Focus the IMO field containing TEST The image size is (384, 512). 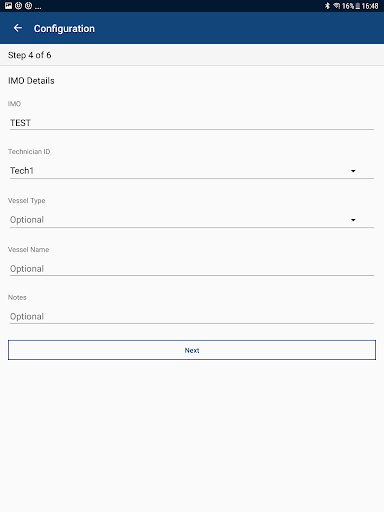(x=192, y=123)
